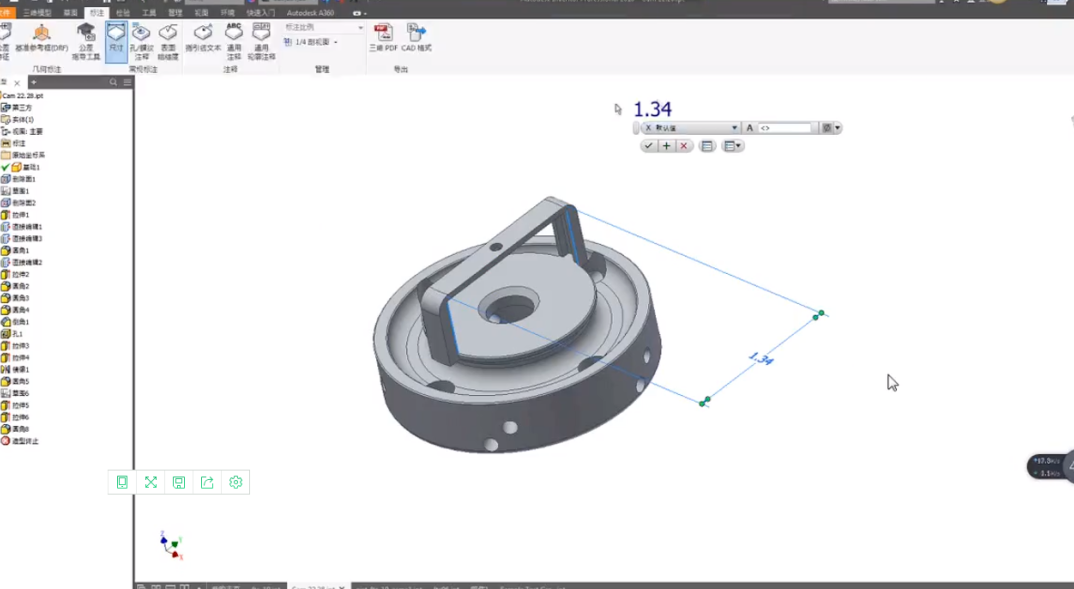Click the 1.34 dimension label on the model
This screenshot has height=589, width=1074.
click(x=761, y=358)
